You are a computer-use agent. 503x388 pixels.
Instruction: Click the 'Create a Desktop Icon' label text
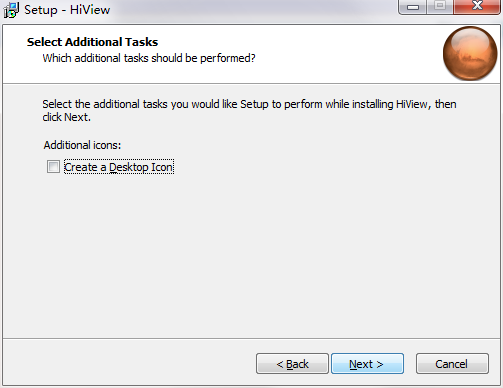(119, 167)
